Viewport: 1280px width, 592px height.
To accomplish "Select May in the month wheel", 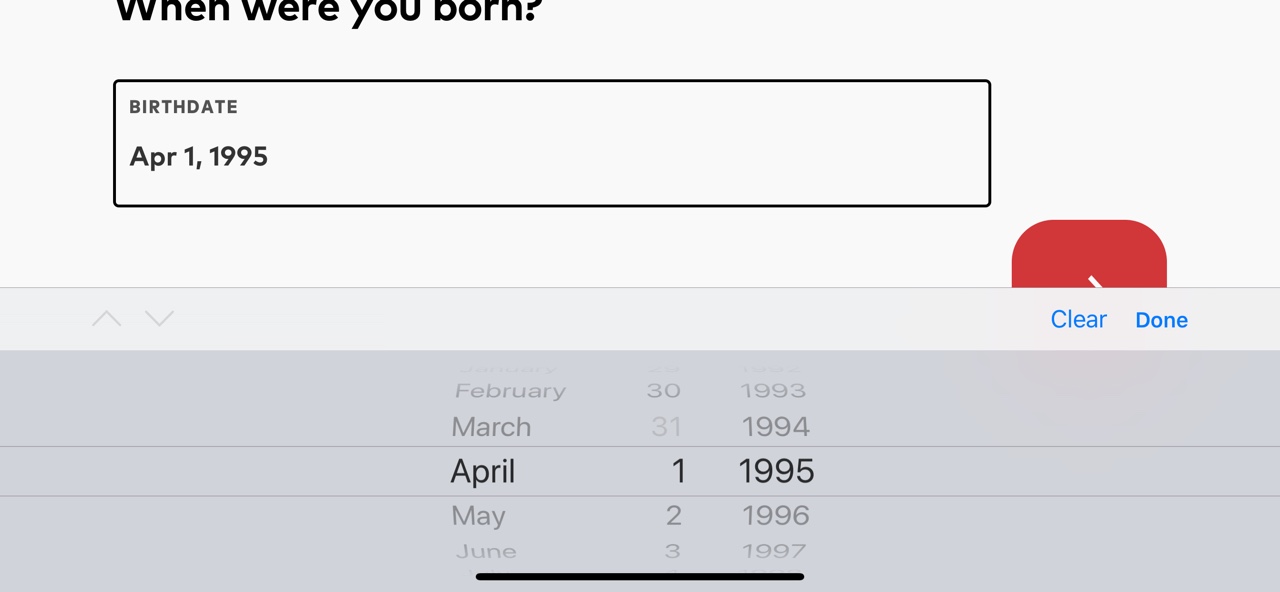I will tap(478, 516).
